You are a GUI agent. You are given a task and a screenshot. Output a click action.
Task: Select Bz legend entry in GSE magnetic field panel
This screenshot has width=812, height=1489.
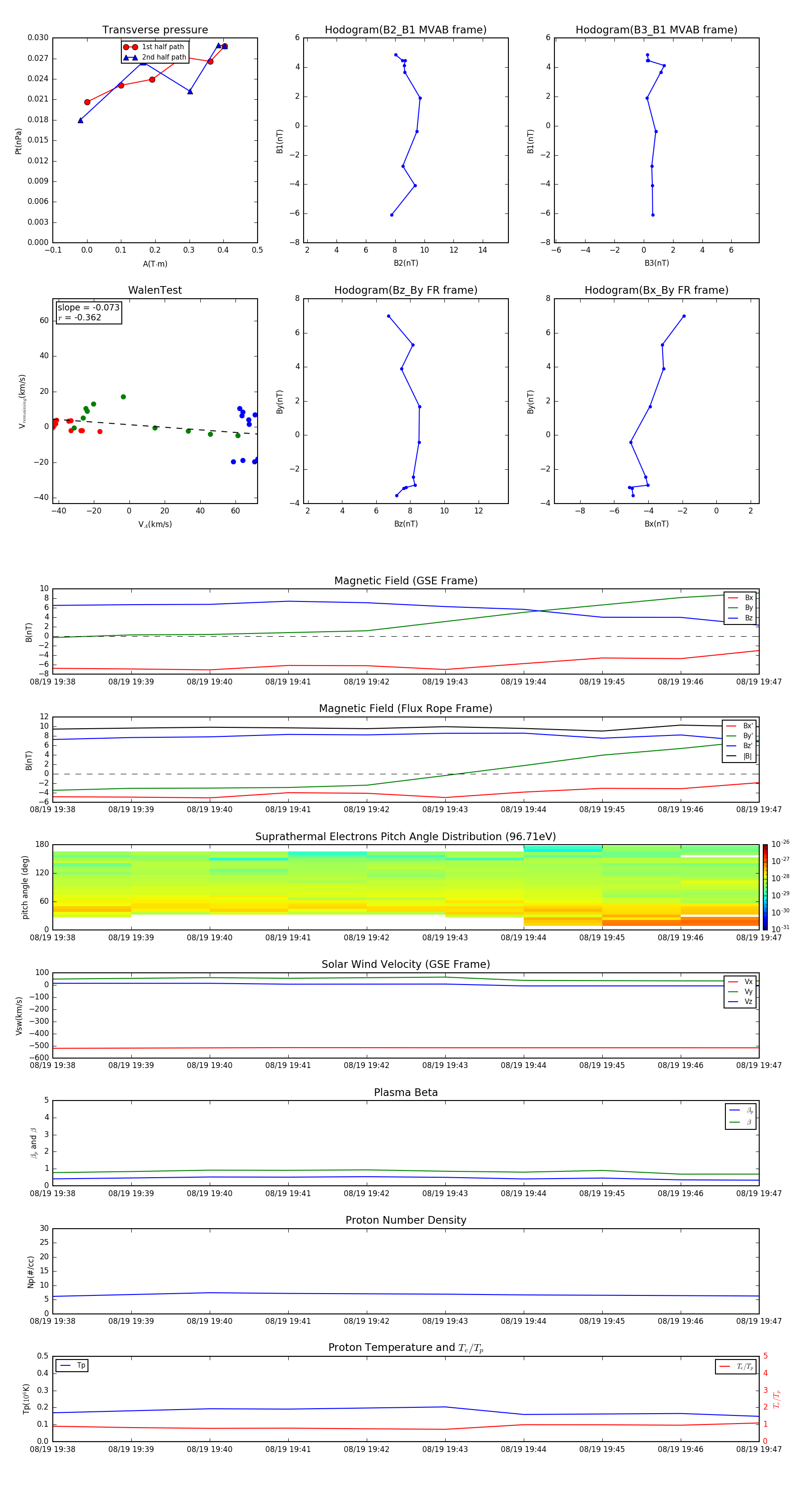(x=740, y=619)
